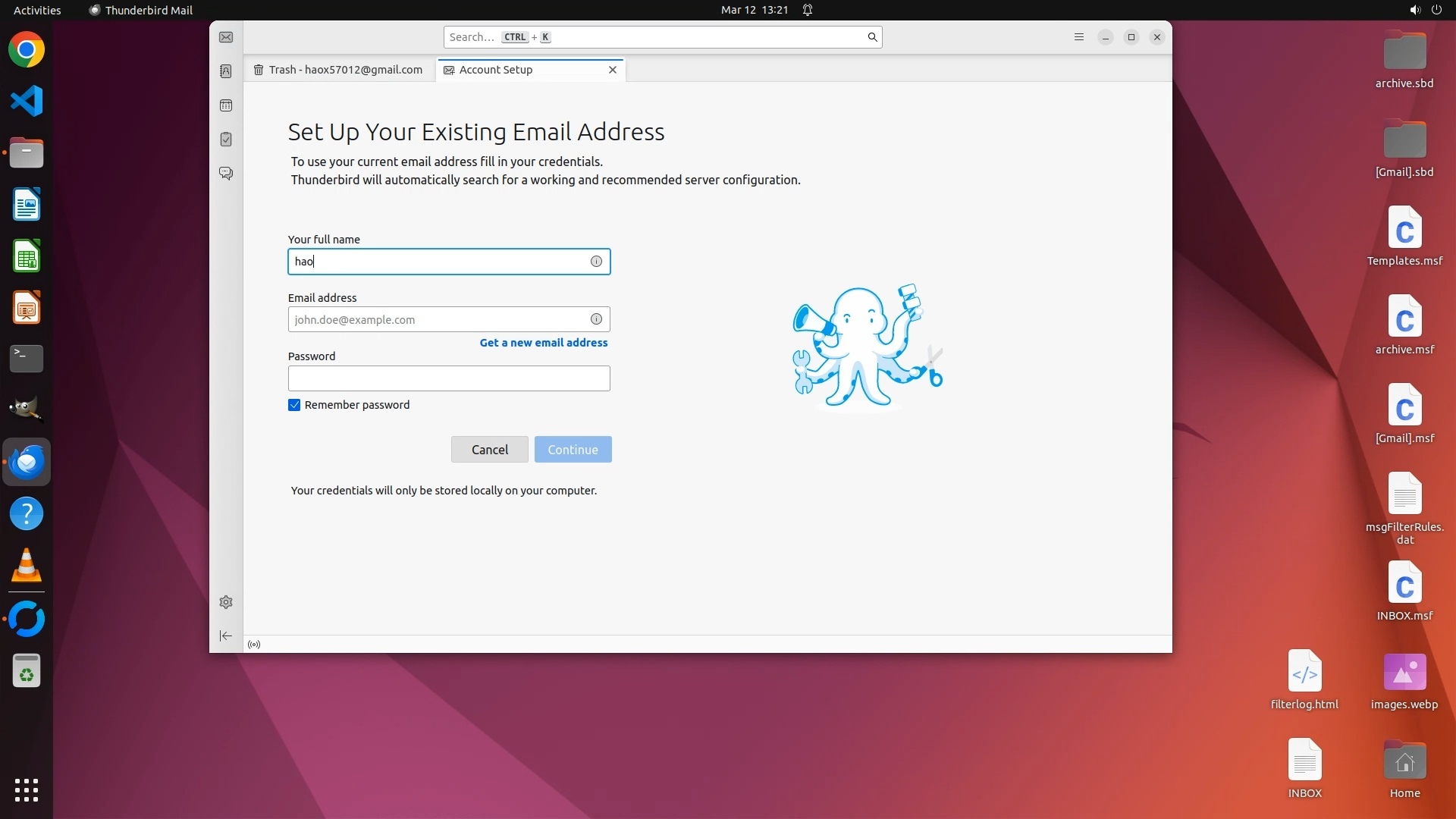Open the system power menu
1456x819 pixels.
click(1436, 10)
